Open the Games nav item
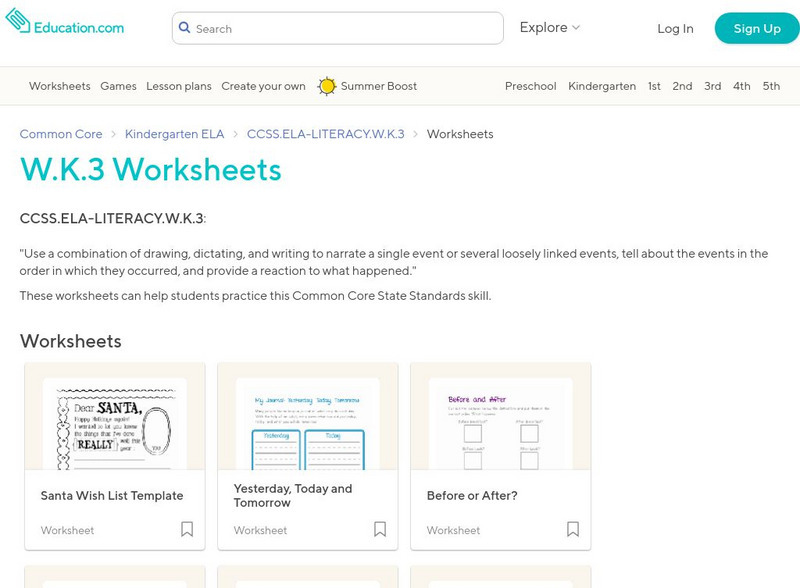The height and width of the screenshot is (588, 800). pos(118,86)
